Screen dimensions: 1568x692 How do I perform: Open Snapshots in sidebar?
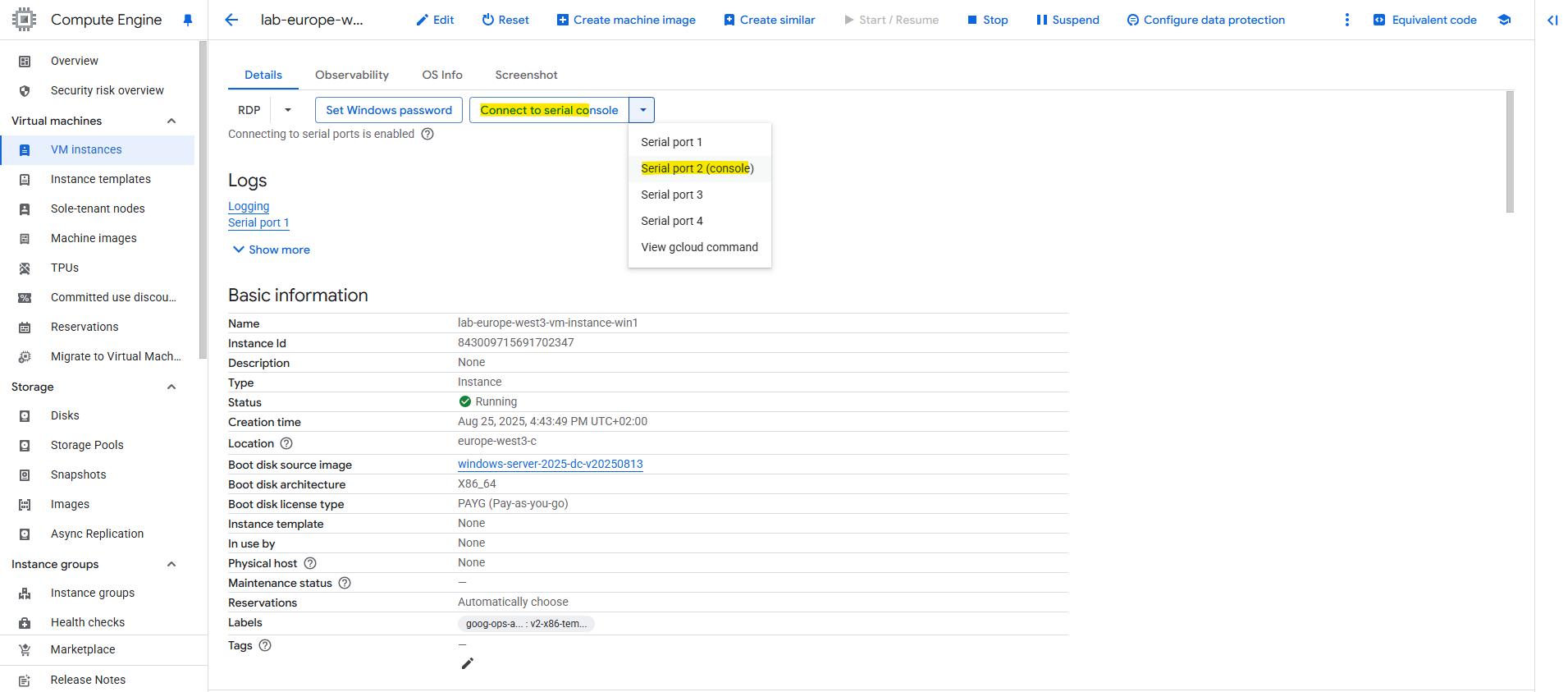coord(97,474)
